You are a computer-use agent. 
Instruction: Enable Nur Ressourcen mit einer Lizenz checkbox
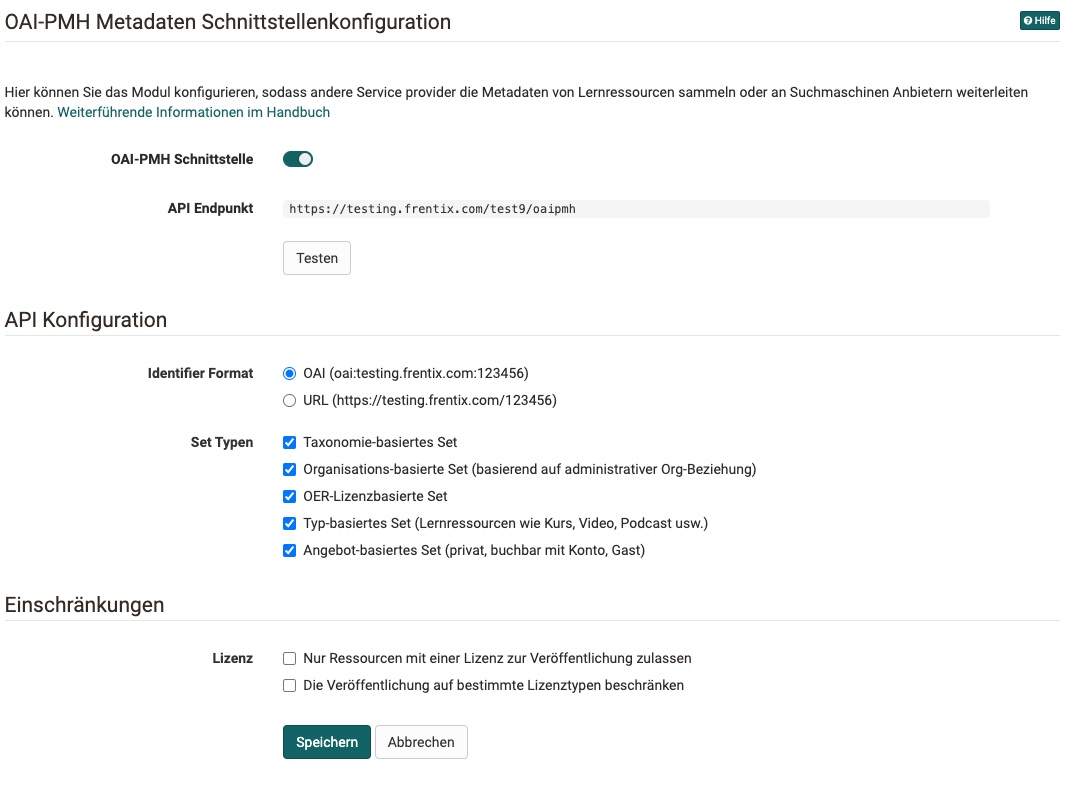click(290, 659)
